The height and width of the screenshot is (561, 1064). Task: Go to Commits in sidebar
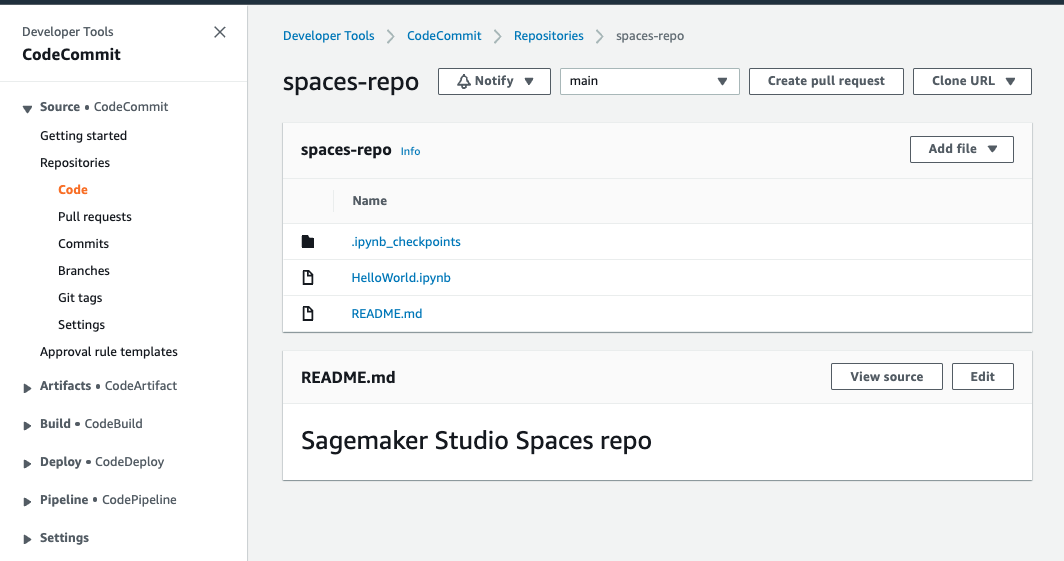[x=83, y=244]
